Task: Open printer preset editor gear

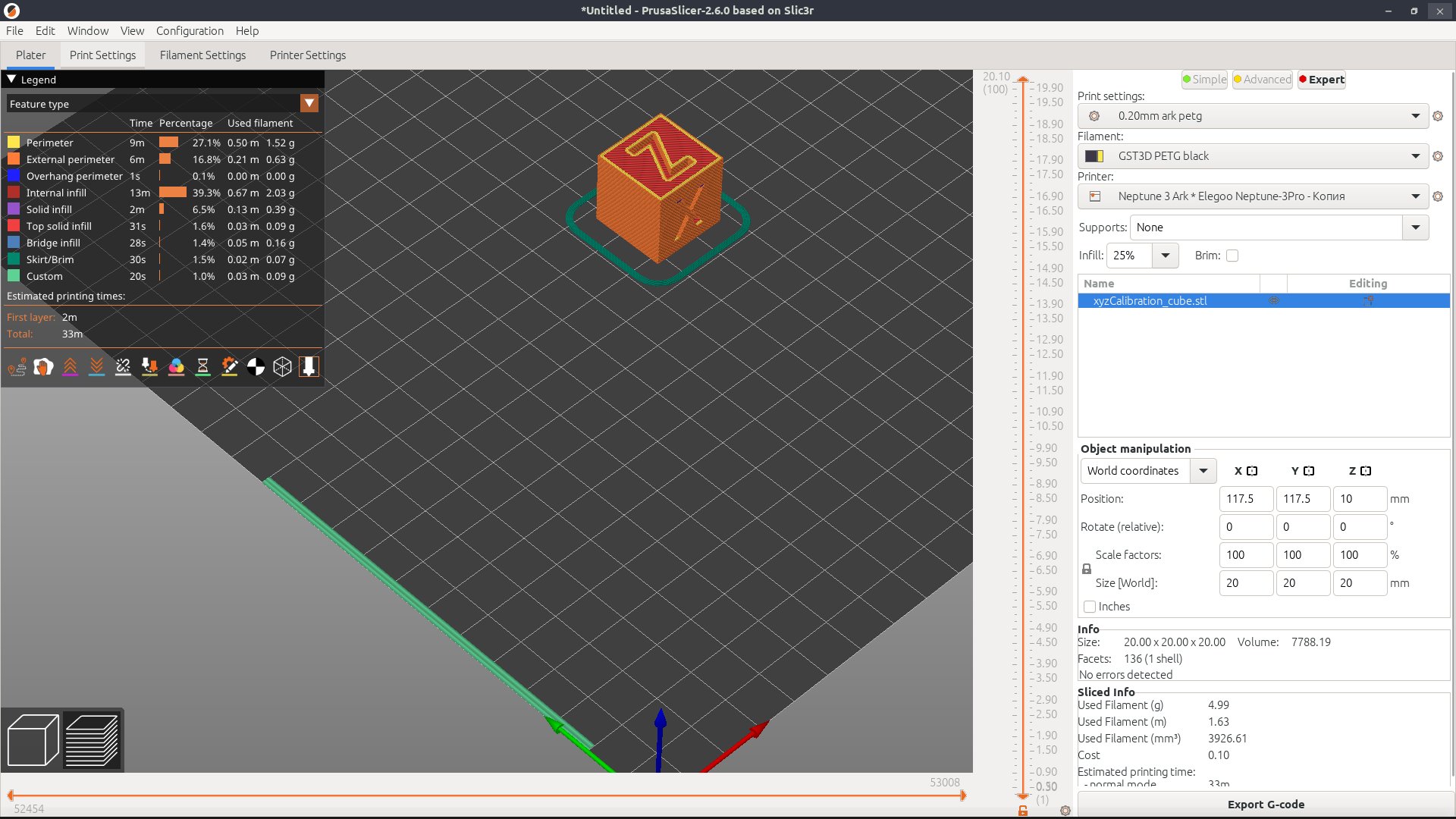Action: 1437,196
